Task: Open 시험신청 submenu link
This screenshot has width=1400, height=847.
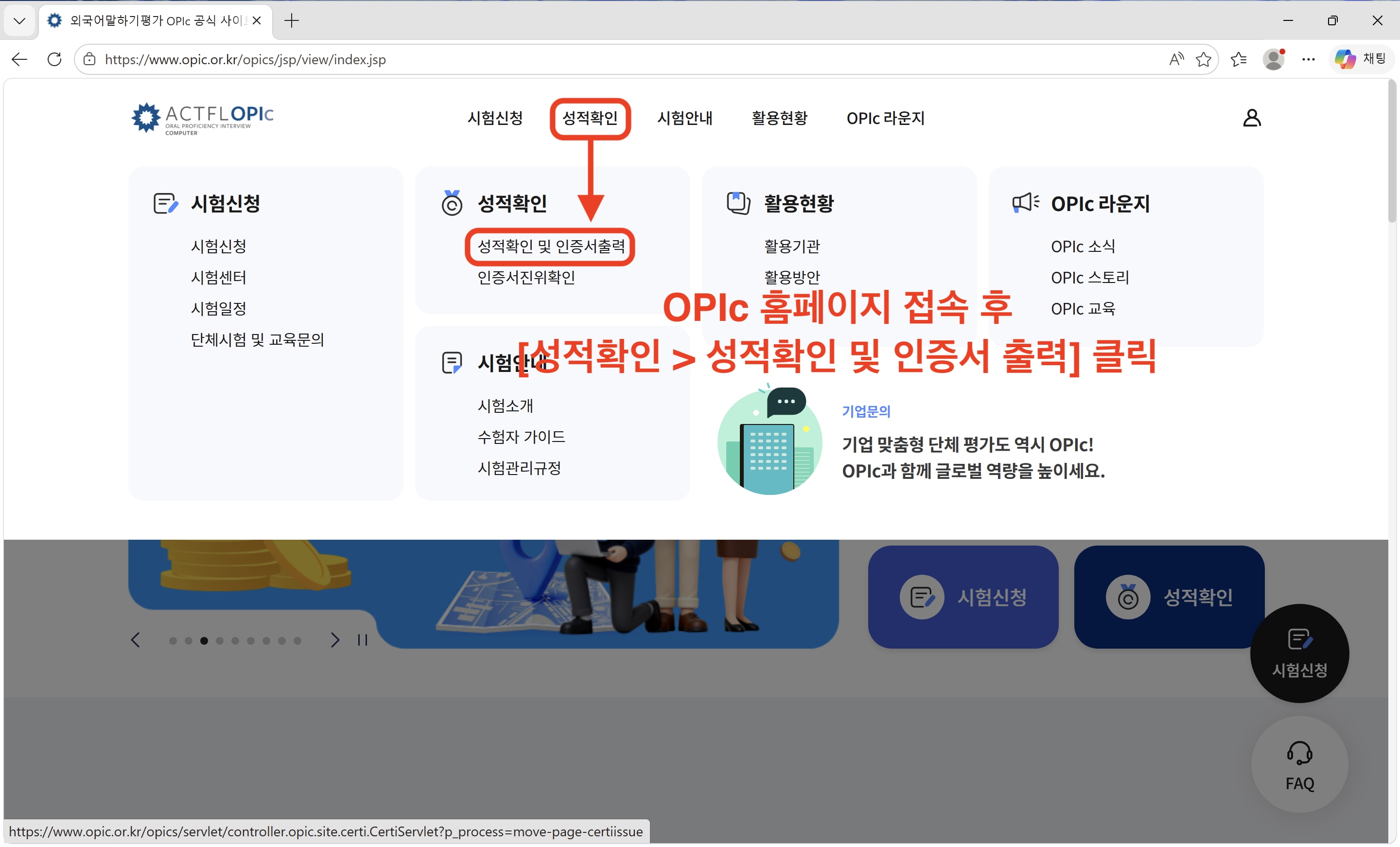Action: pyautogui.click(x=219, y=246)
